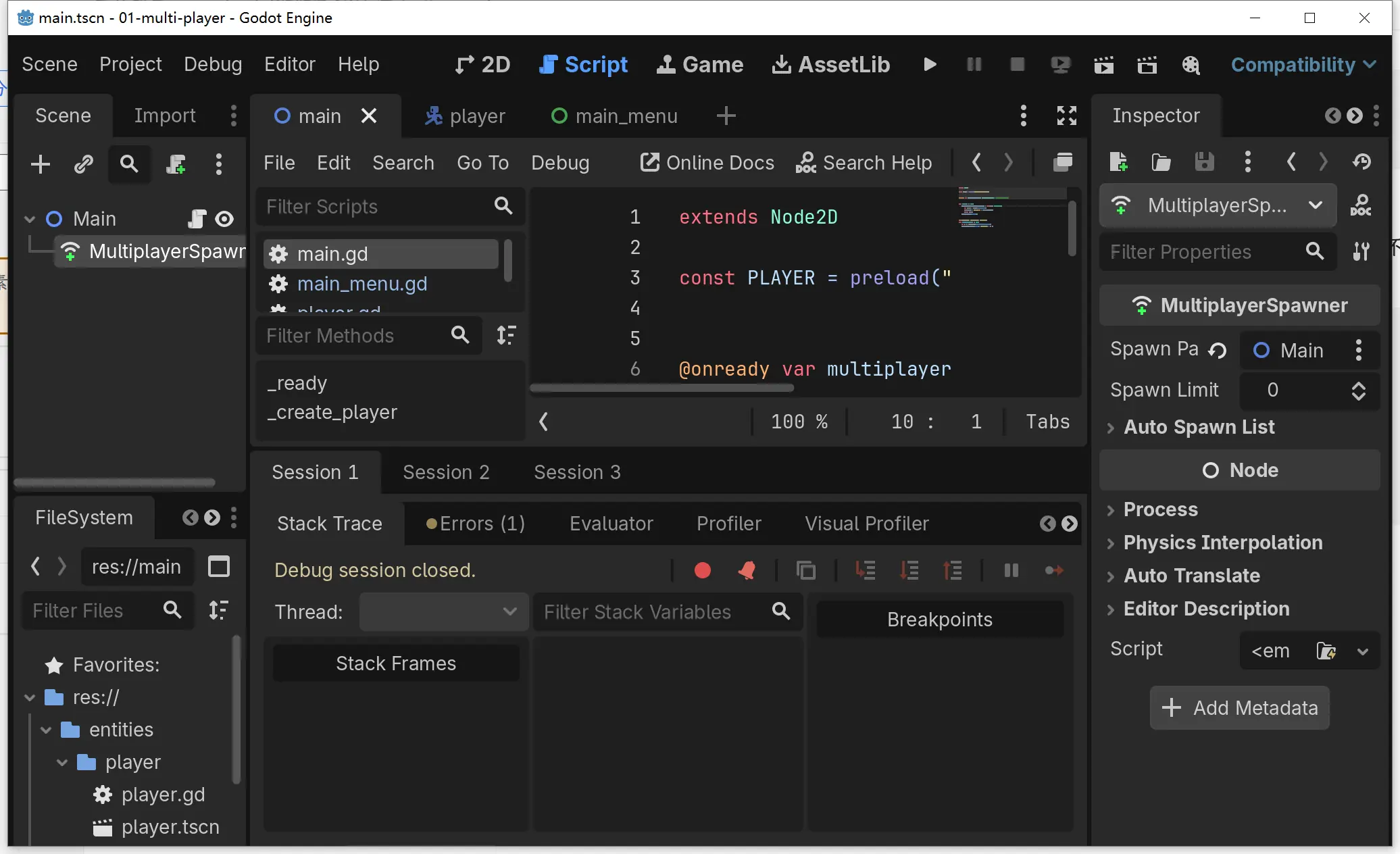Open the Compatibility renderer dropdown

(1303, 64)
